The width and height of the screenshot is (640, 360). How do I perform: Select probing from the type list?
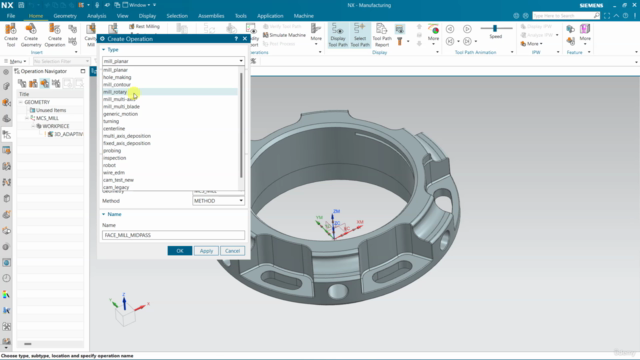point(170,151)
